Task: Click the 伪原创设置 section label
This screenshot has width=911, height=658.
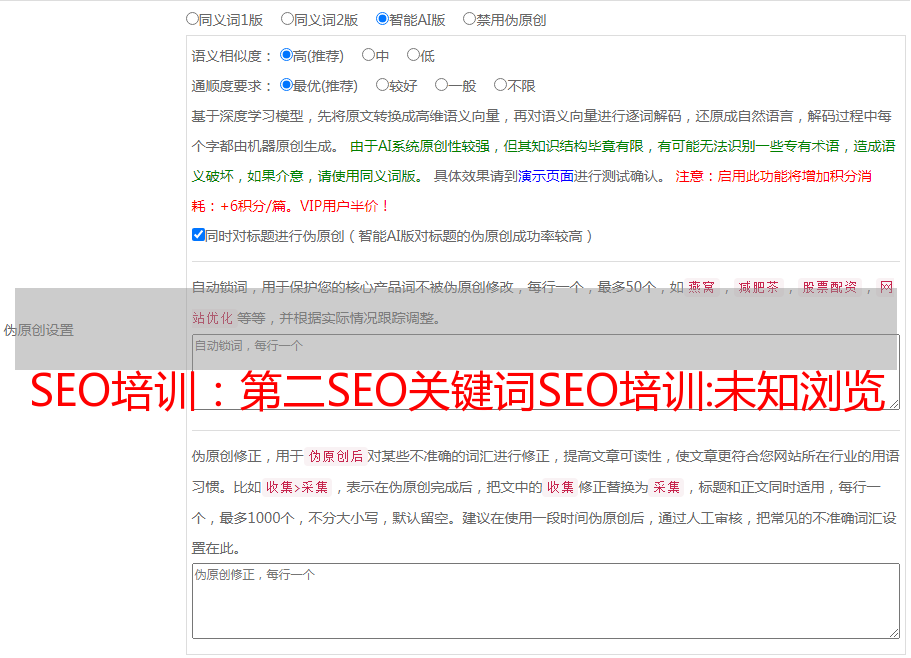Action: 39,330
